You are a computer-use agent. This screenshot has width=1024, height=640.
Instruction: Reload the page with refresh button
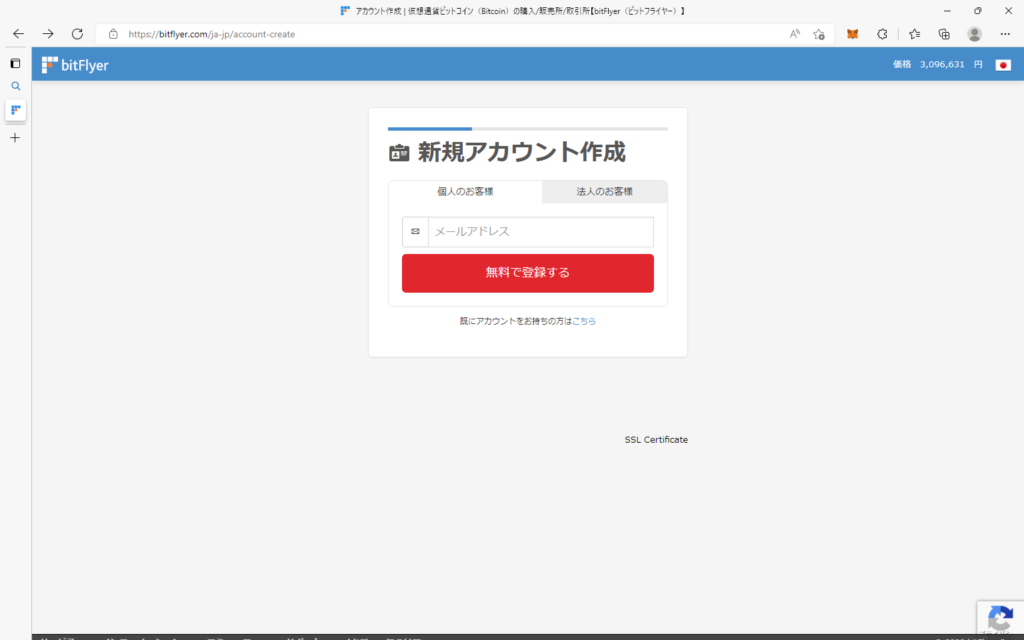pyautogui.click(x=77, y=34)
